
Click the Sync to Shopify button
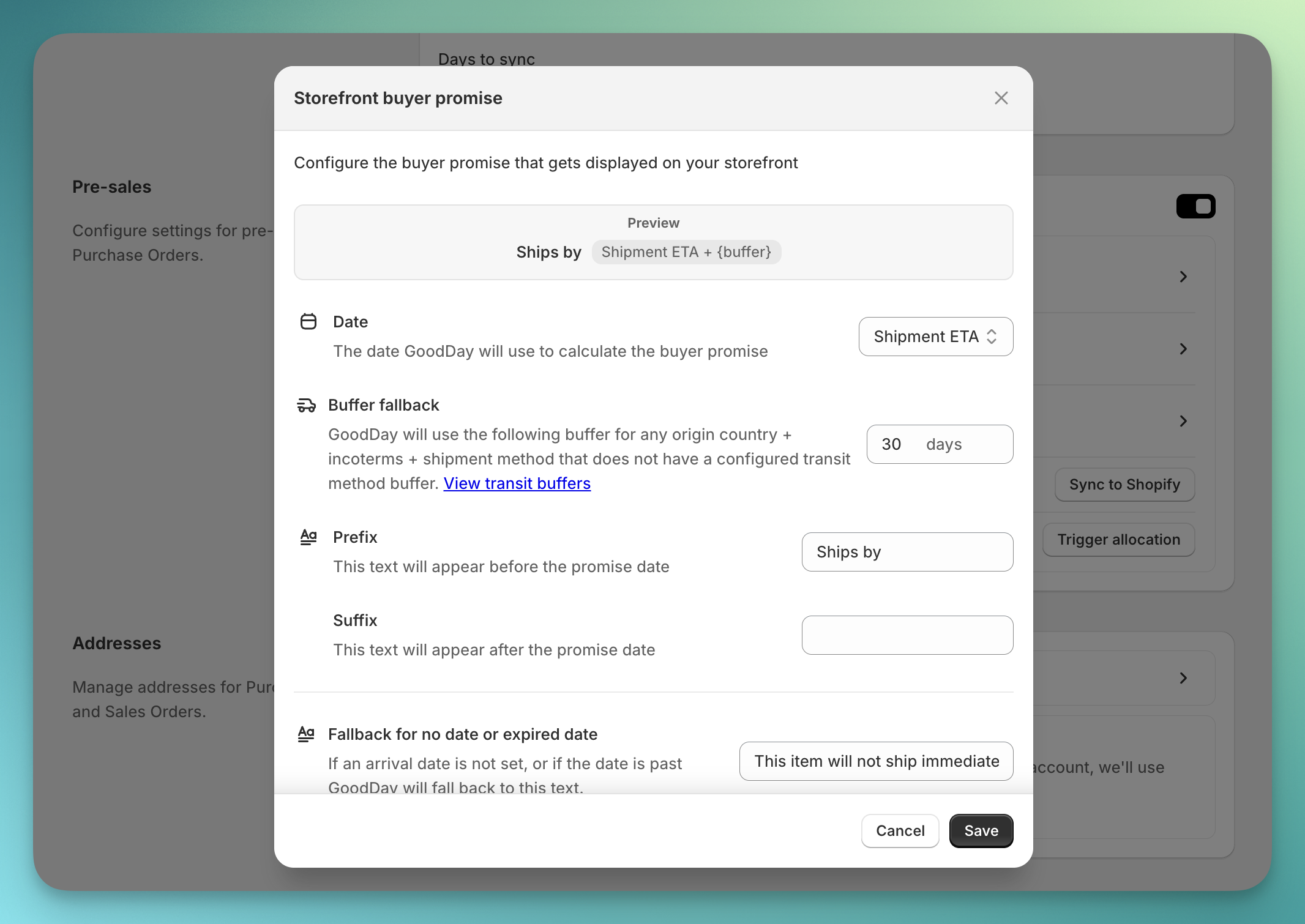(1124, 485)
